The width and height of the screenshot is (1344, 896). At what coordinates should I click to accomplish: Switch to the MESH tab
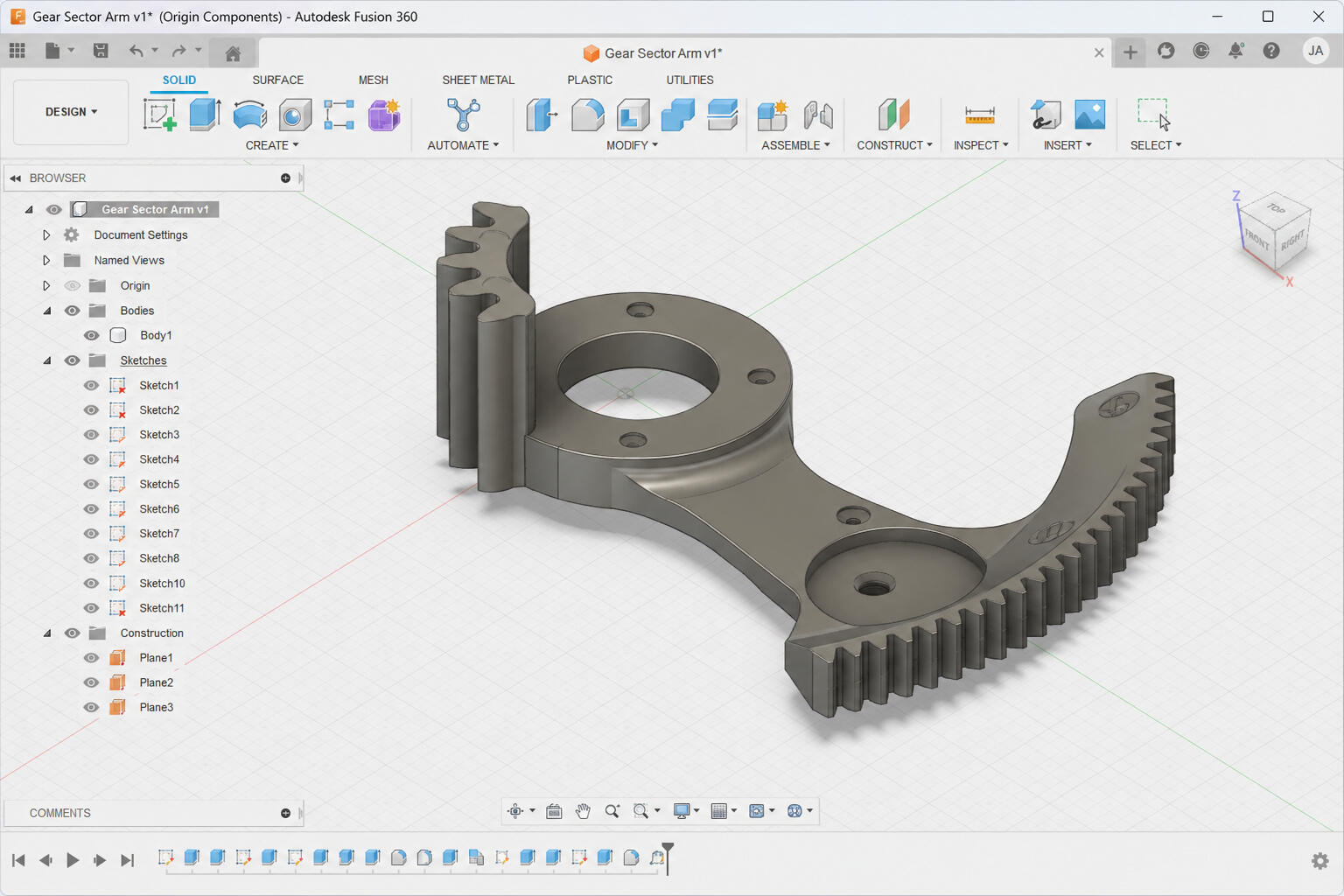point(374,80)
